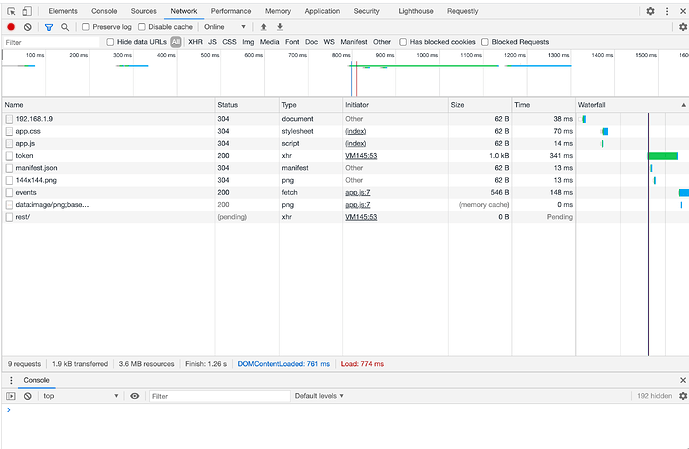Image resolution: width=689 pixels, height=449 pixels.
Task: Tick the Hide data URLs checkbox
Action: [111, 42]
